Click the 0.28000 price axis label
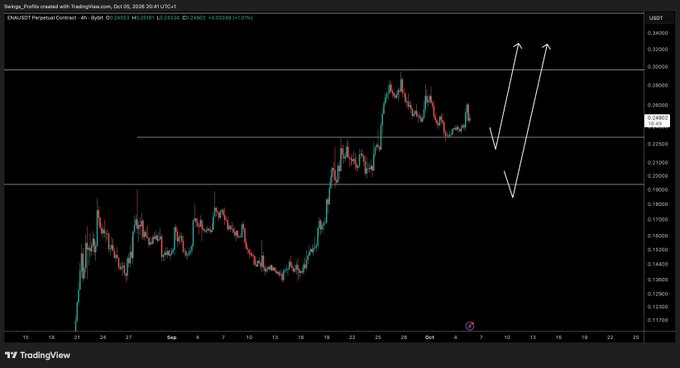The image size is (680, 368). coord(657,85)
